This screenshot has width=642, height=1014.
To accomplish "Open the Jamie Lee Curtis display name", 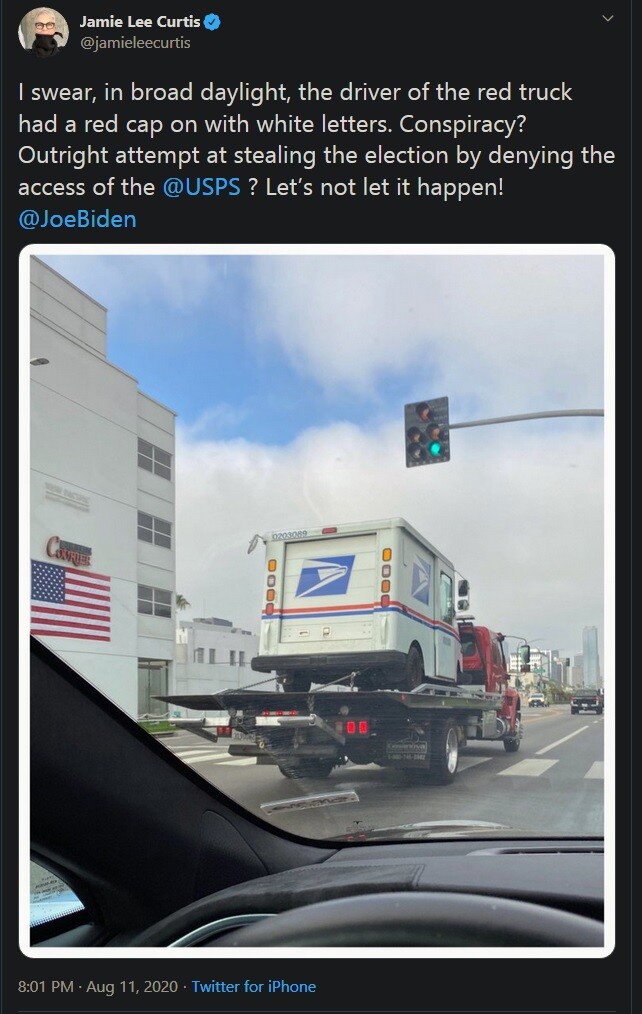I will (x=140, y=22).
